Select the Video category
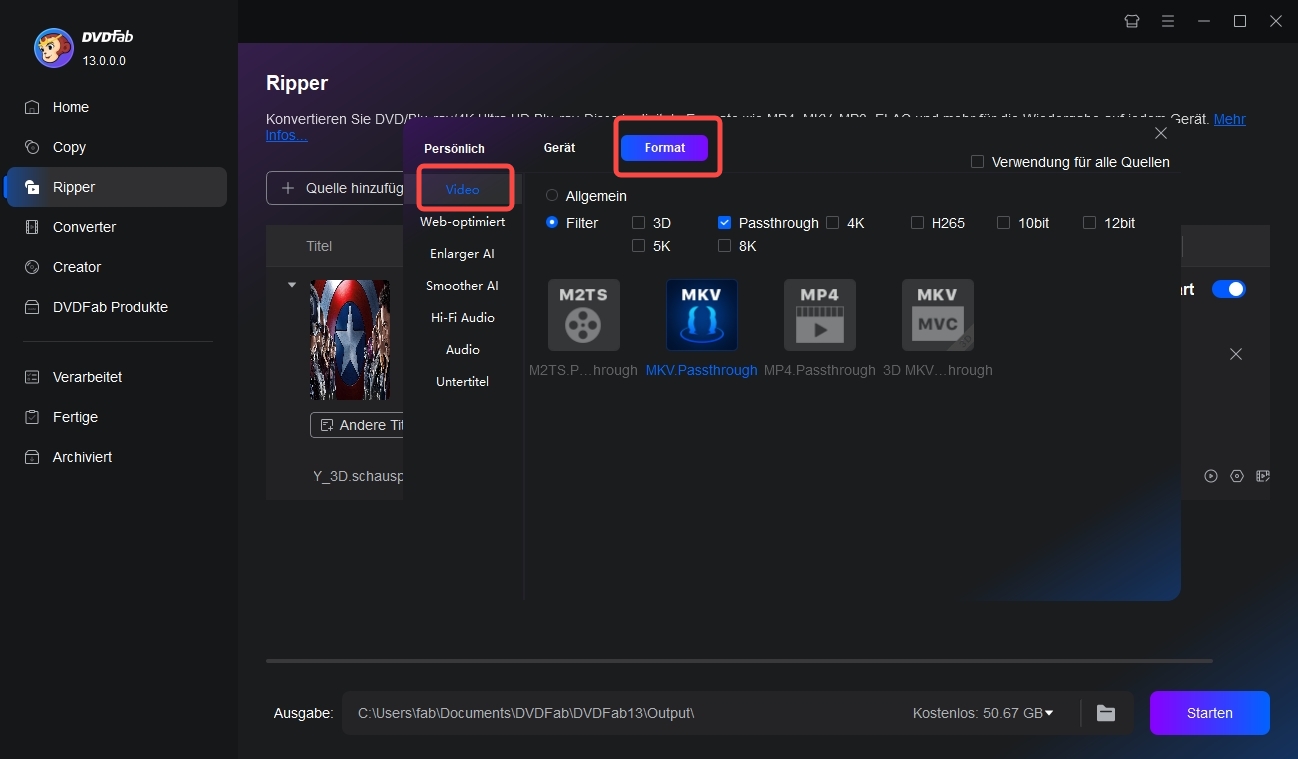This screenshot has width=1298, height=759. [x=462, y=189]
